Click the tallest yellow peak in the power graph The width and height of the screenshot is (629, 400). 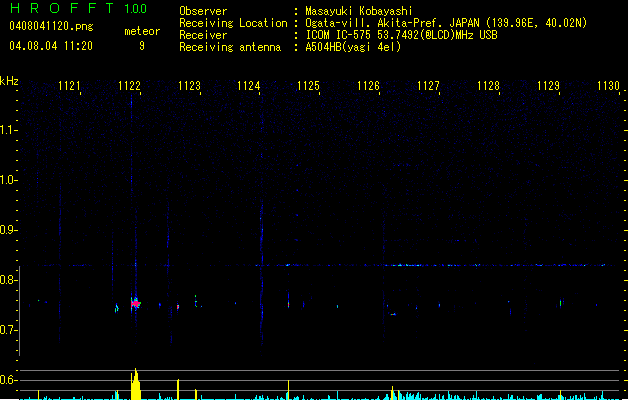(x=136, y=384)
